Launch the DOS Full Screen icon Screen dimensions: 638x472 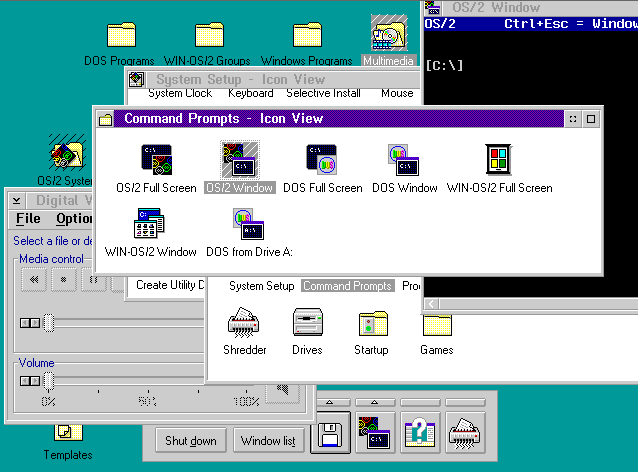point(321,161)
